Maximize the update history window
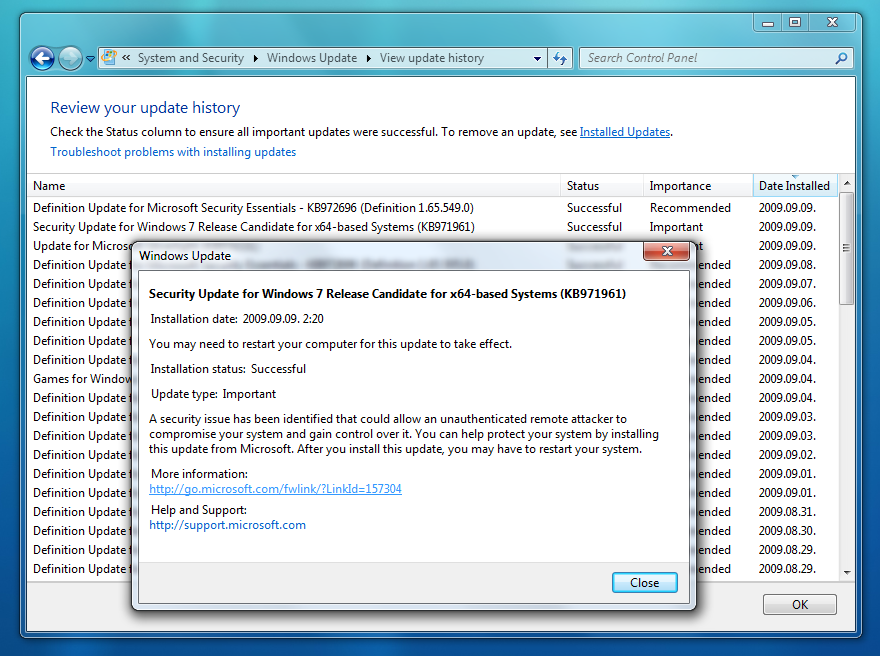880x656 pixels. [x=795, y=22]
